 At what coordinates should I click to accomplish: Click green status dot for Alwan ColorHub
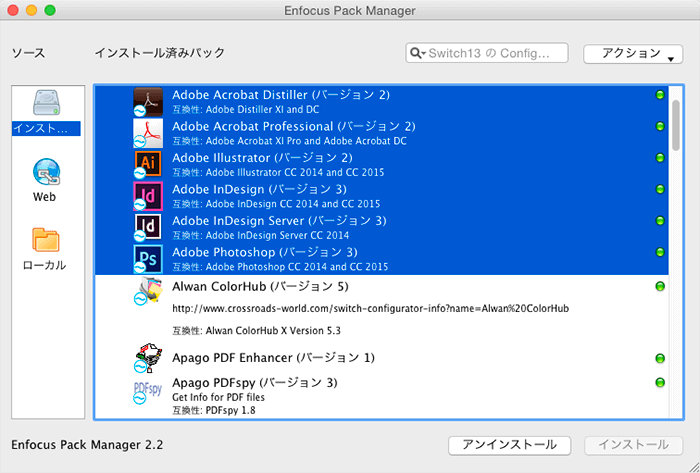(660, 286)
